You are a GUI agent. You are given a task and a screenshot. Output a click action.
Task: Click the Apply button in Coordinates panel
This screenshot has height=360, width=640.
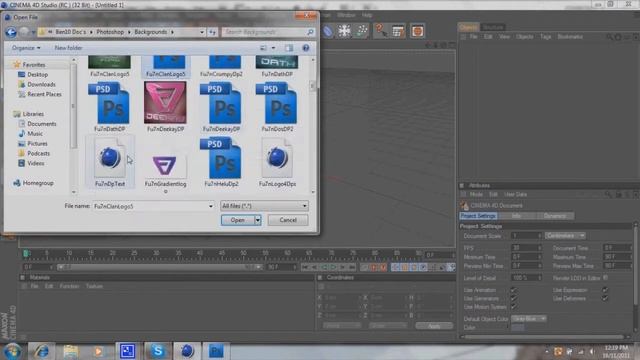(x=434, y=326)
